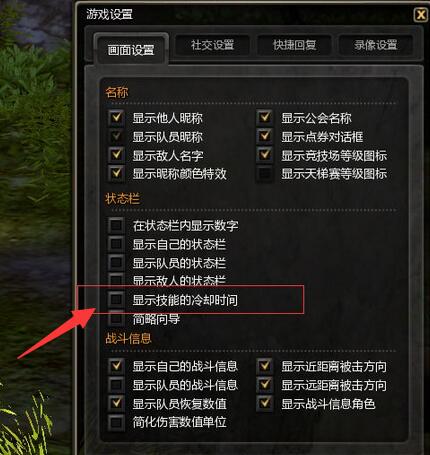Screen dimensions: 430x455
Task: Enable 显示天梯赛等级图标 checkbox
Action: pos(265,173)
